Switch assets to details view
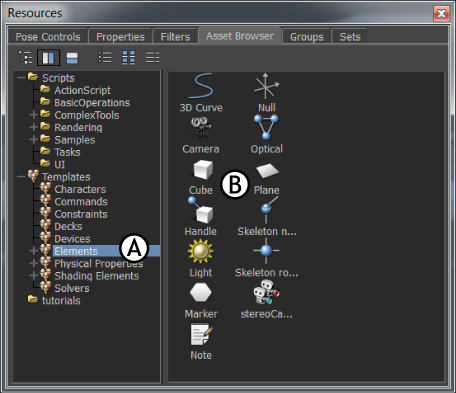 click(x=152, y=57)
